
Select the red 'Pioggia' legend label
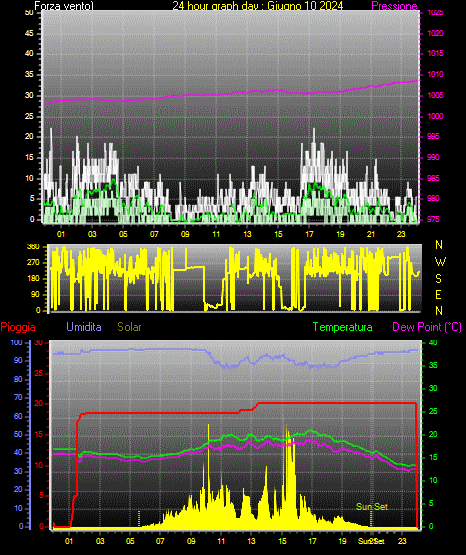pyautogui.click(x=18, y=327)
